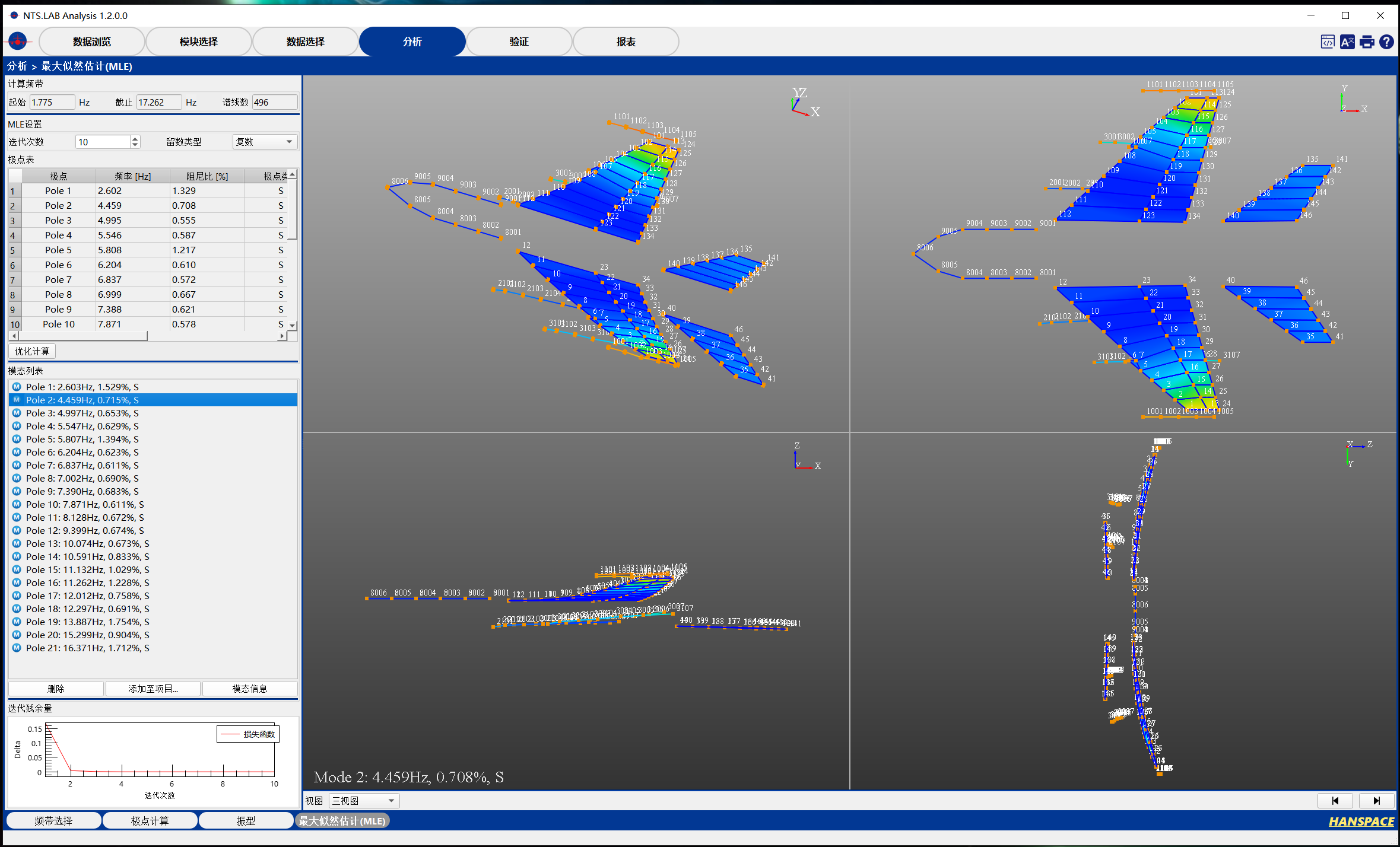
Task: Select row 9 header in pole table
Action: pyautogui.click(x=15, y=309)
